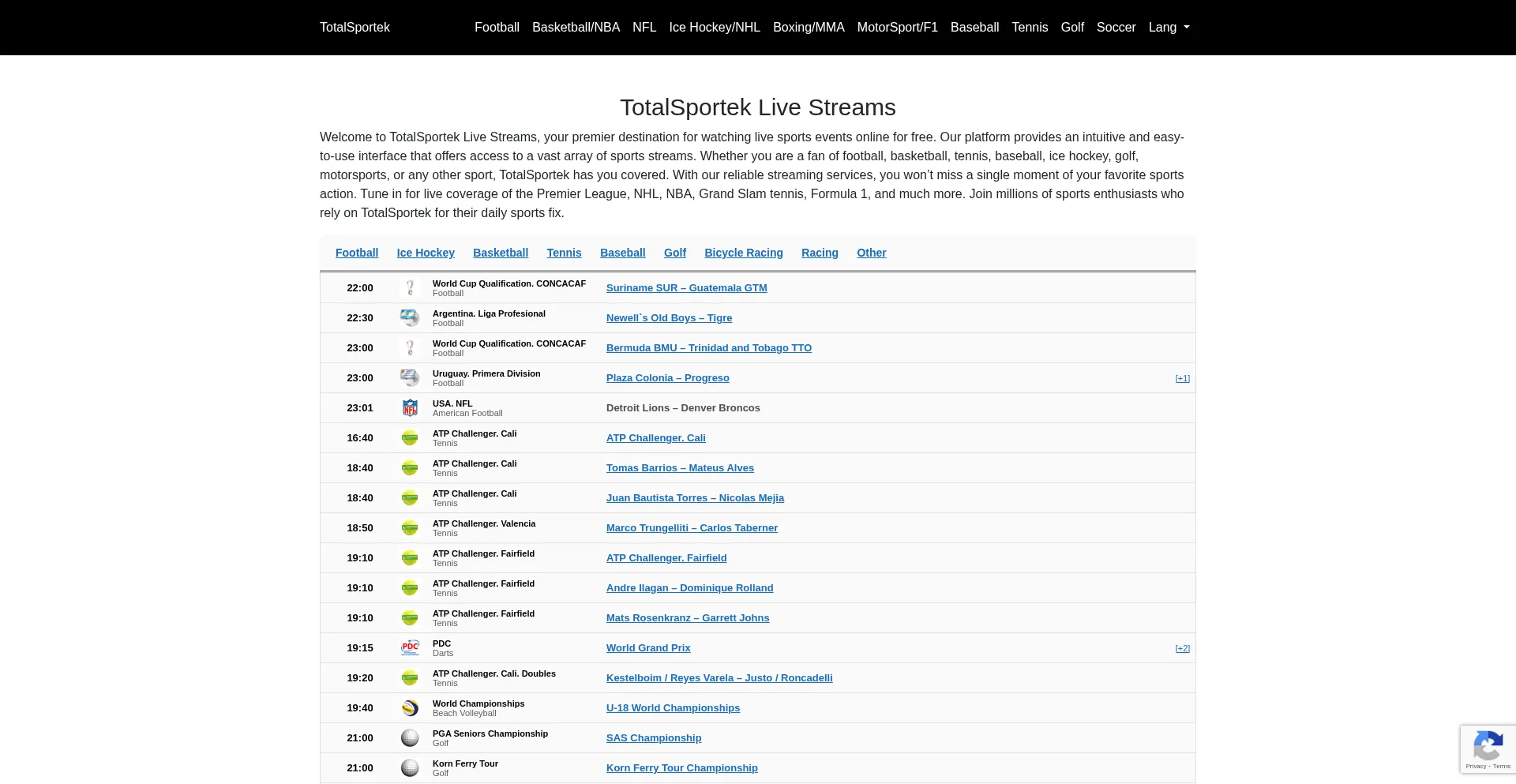
Task: Click the Argentina Liga Profesional football icon
Action: pyautogui.click(x=410, y=318)
